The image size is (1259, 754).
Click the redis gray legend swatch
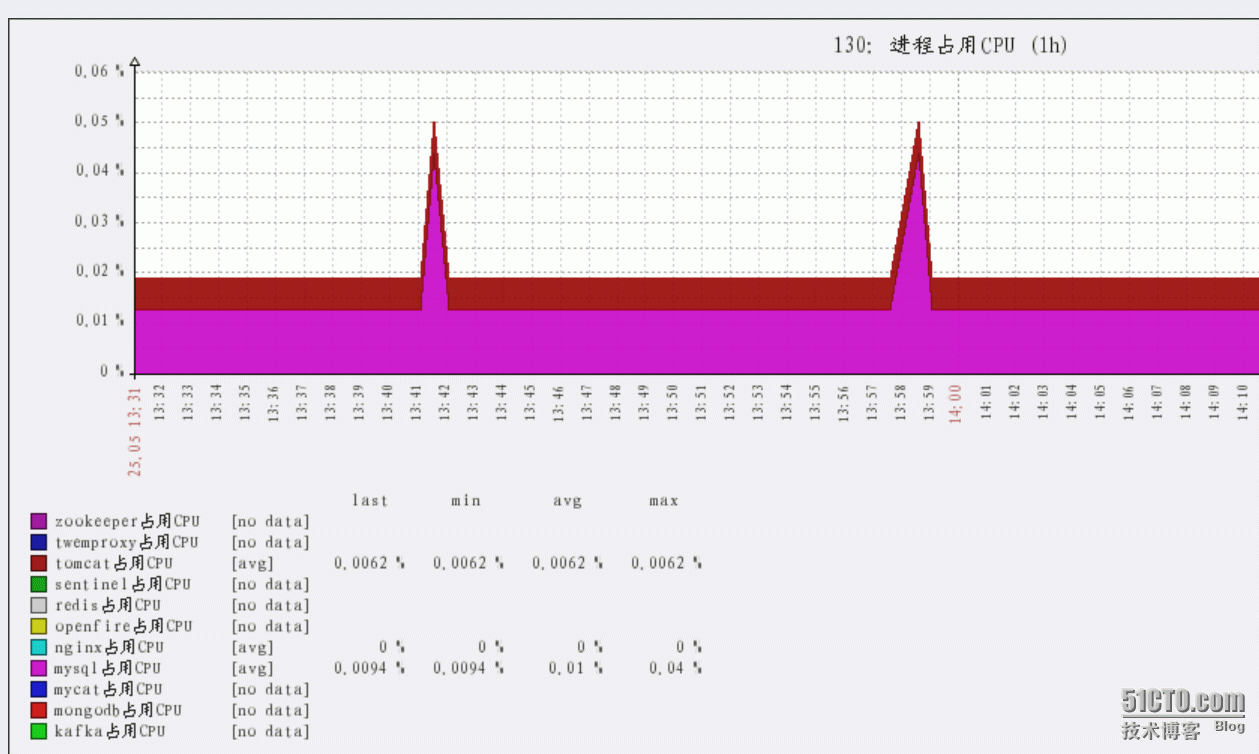tap(39, 605)
